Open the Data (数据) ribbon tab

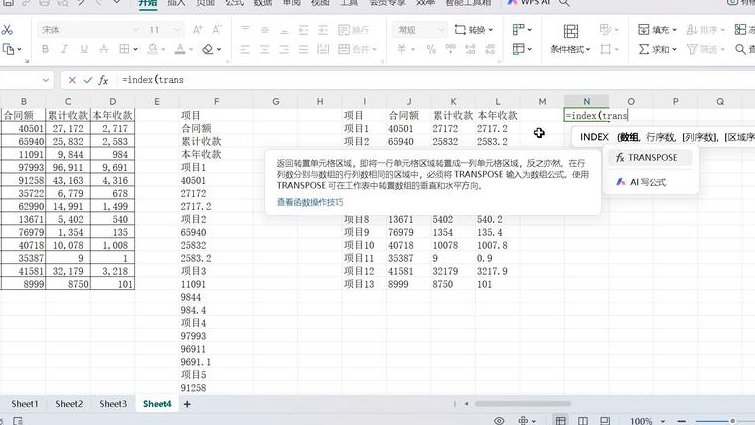(263, 3)
